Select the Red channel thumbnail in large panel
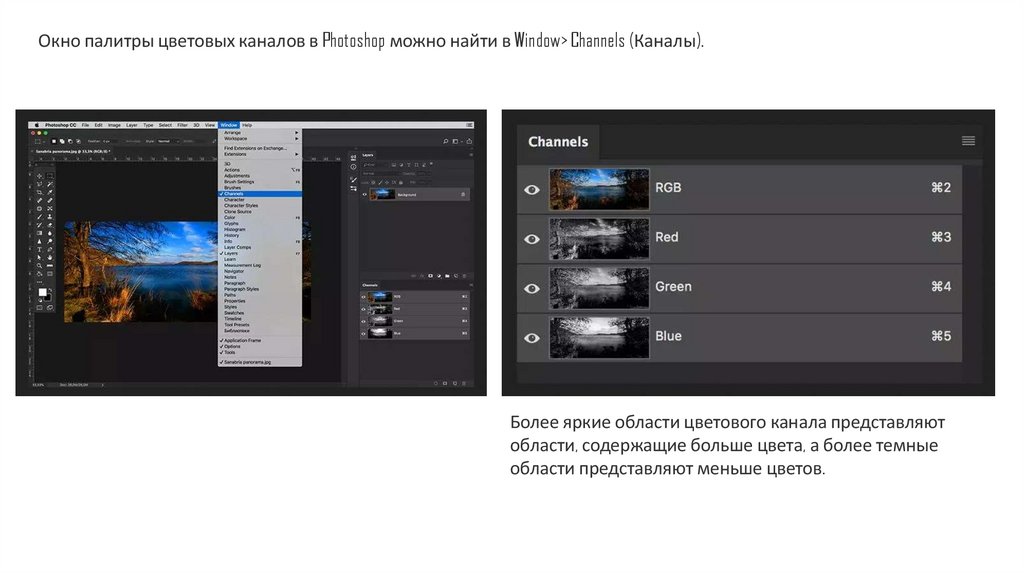Screen dimensions: 1024x574 (x=600, y=239)
